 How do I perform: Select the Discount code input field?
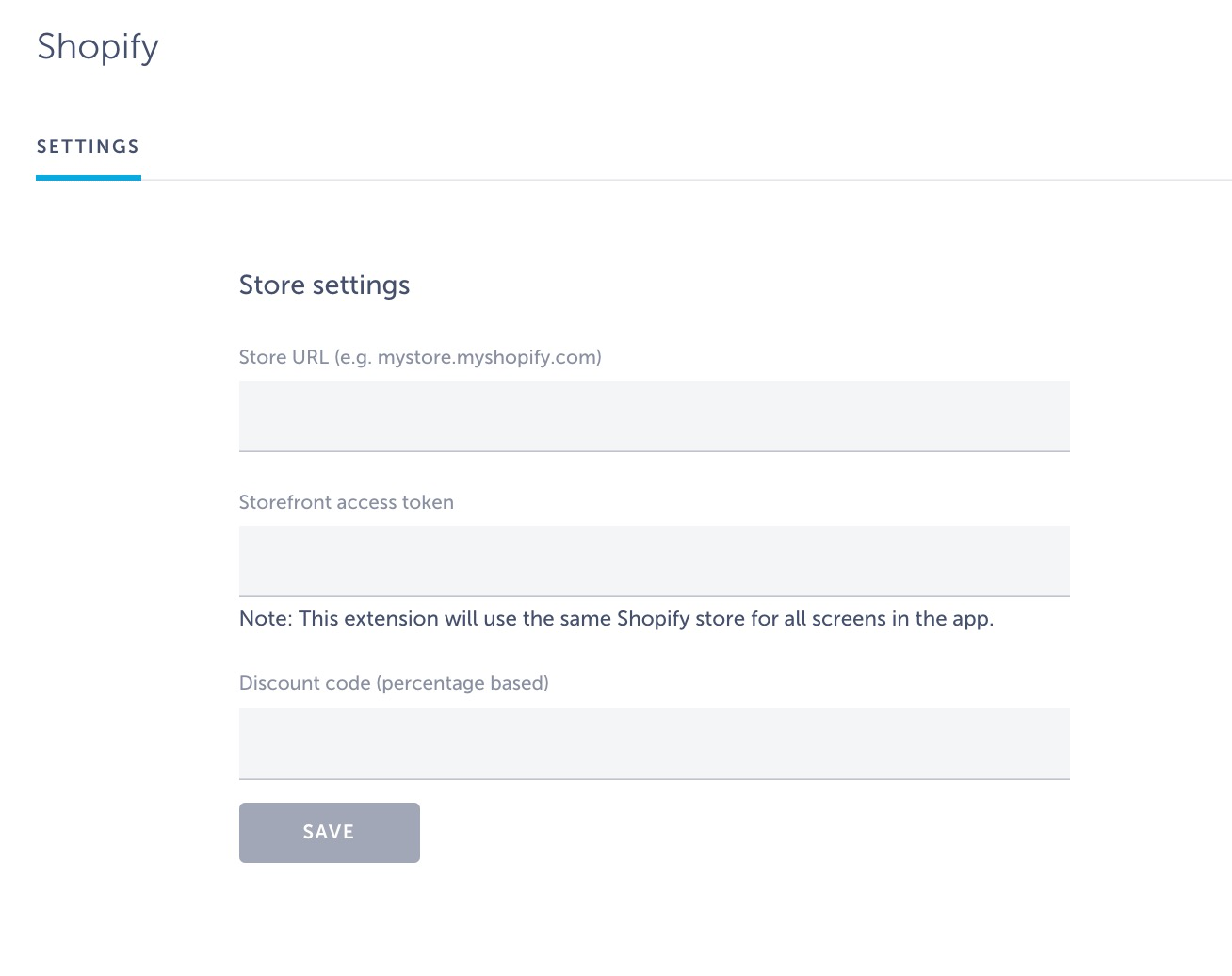coord(654,743)
